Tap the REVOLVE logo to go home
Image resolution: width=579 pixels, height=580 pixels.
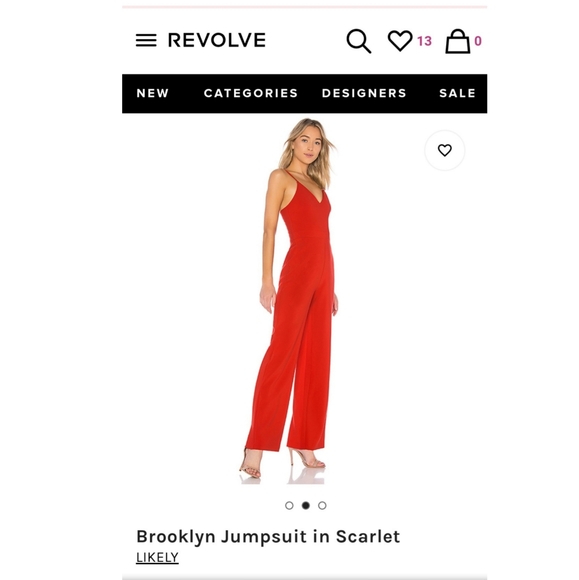click(x=217, y=40)
